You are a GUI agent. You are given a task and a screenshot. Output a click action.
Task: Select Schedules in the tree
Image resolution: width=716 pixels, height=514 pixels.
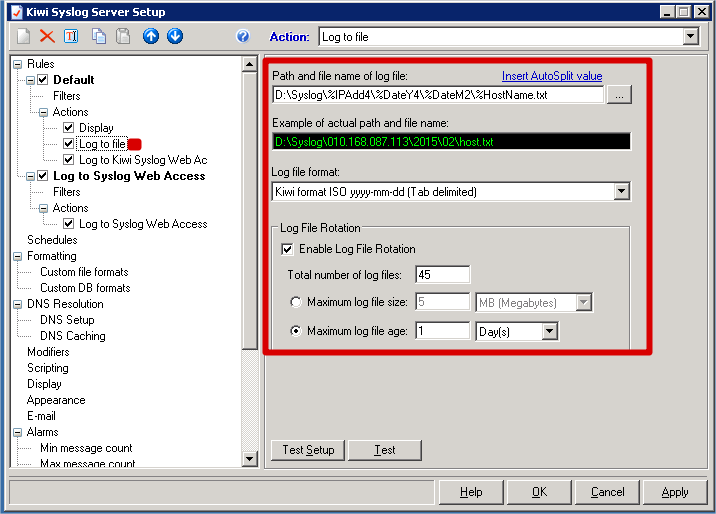click(52, 240)
